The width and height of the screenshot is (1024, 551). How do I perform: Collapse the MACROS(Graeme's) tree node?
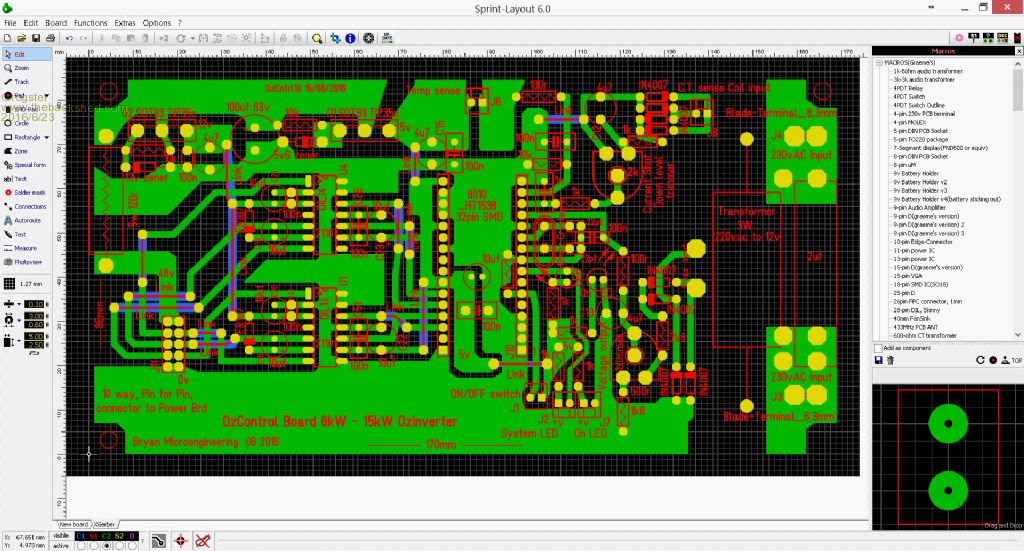click(x=879, y=63)
